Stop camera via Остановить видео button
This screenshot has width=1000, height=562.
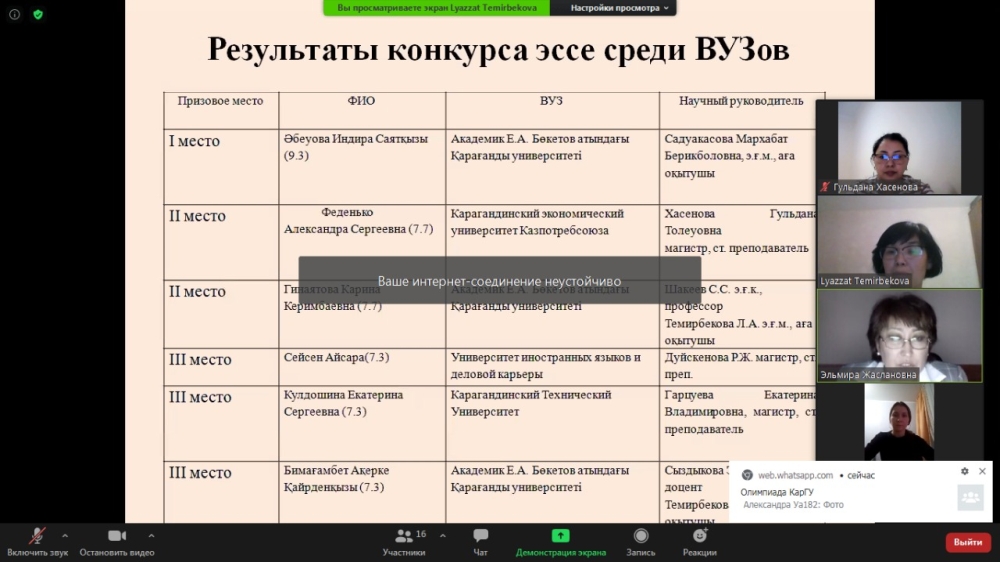(x=117, y=537)
